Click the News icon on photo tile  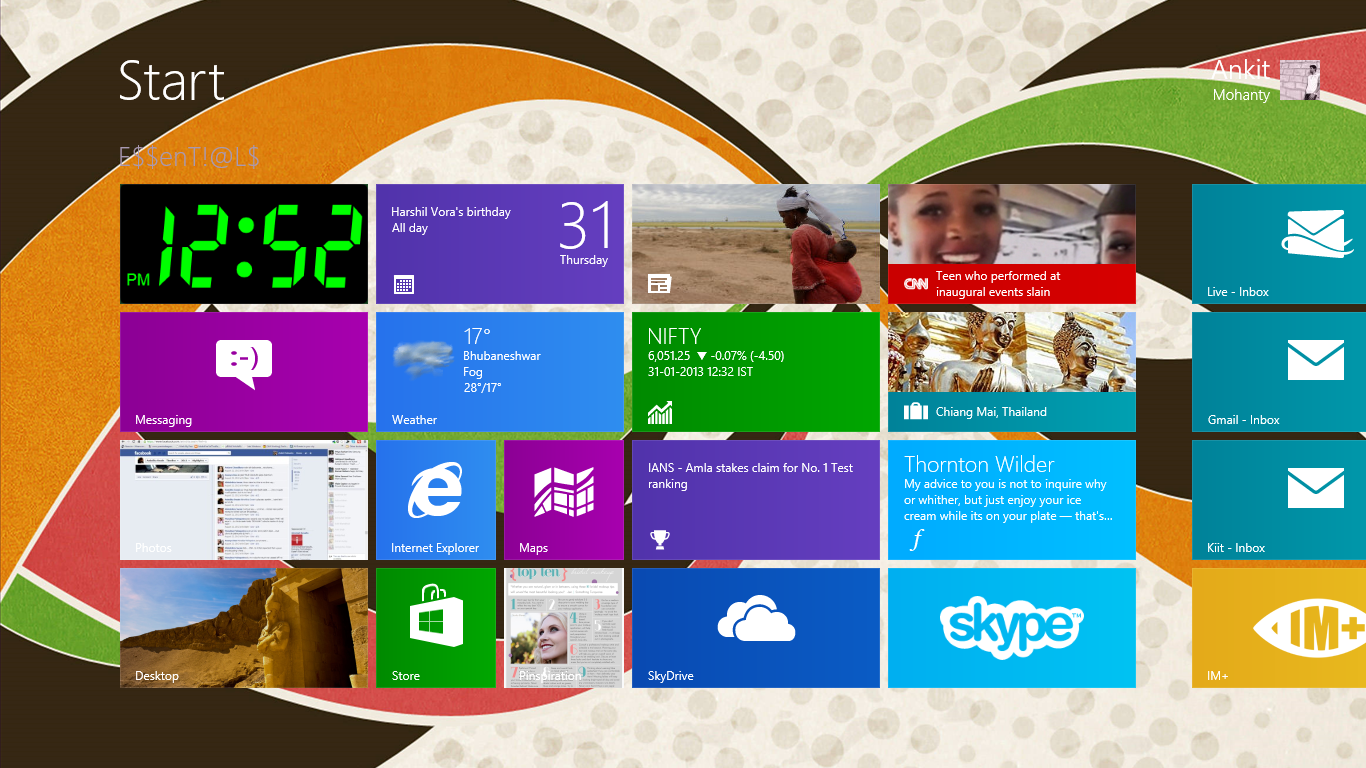658,284
